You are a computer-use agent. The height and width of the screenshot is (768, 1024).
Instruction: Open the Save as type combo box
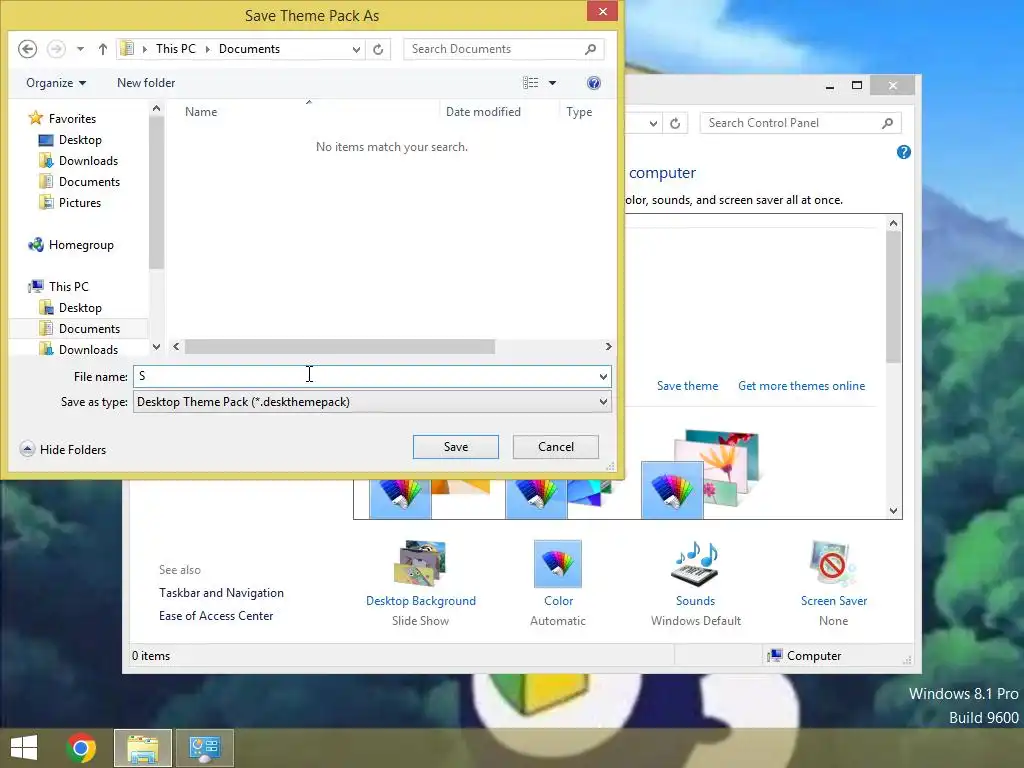[x=372, y=402]
